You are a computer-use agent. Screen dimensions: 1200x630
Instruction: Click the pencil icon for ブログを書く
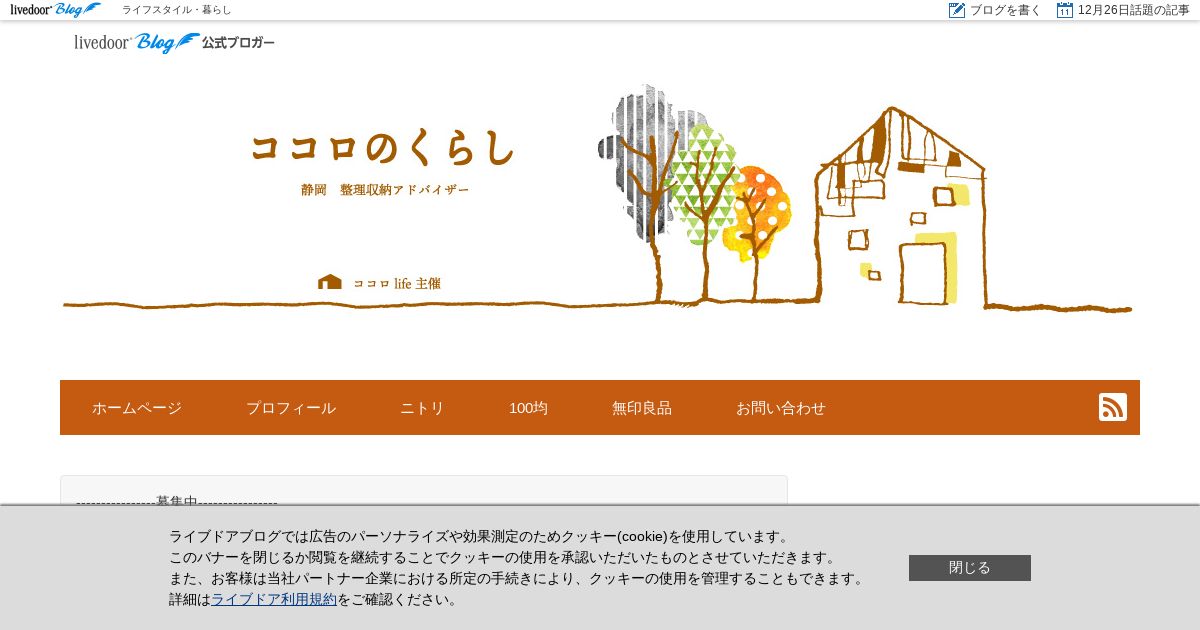957,10
